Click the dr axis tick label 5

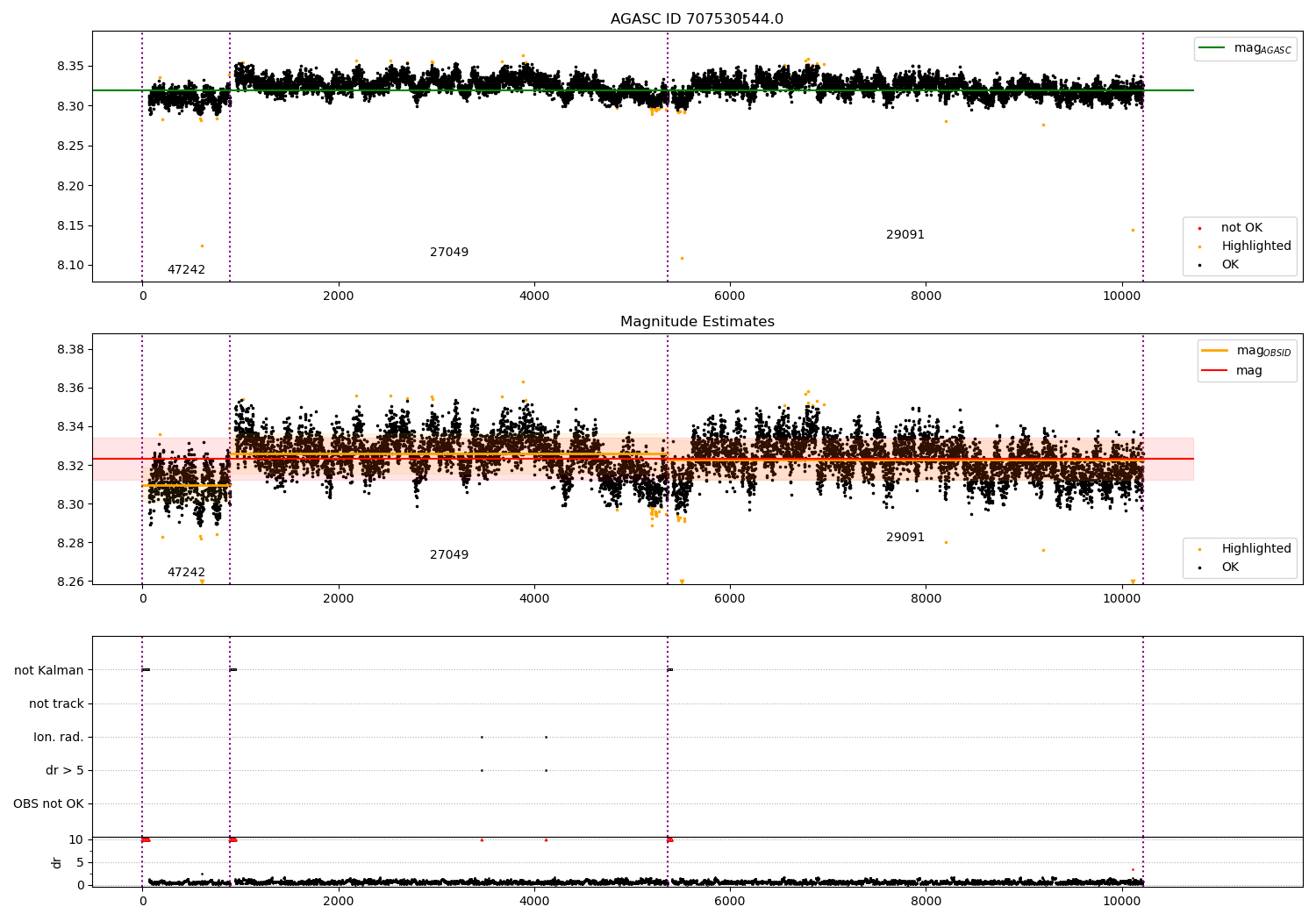[x=80, y=863]
